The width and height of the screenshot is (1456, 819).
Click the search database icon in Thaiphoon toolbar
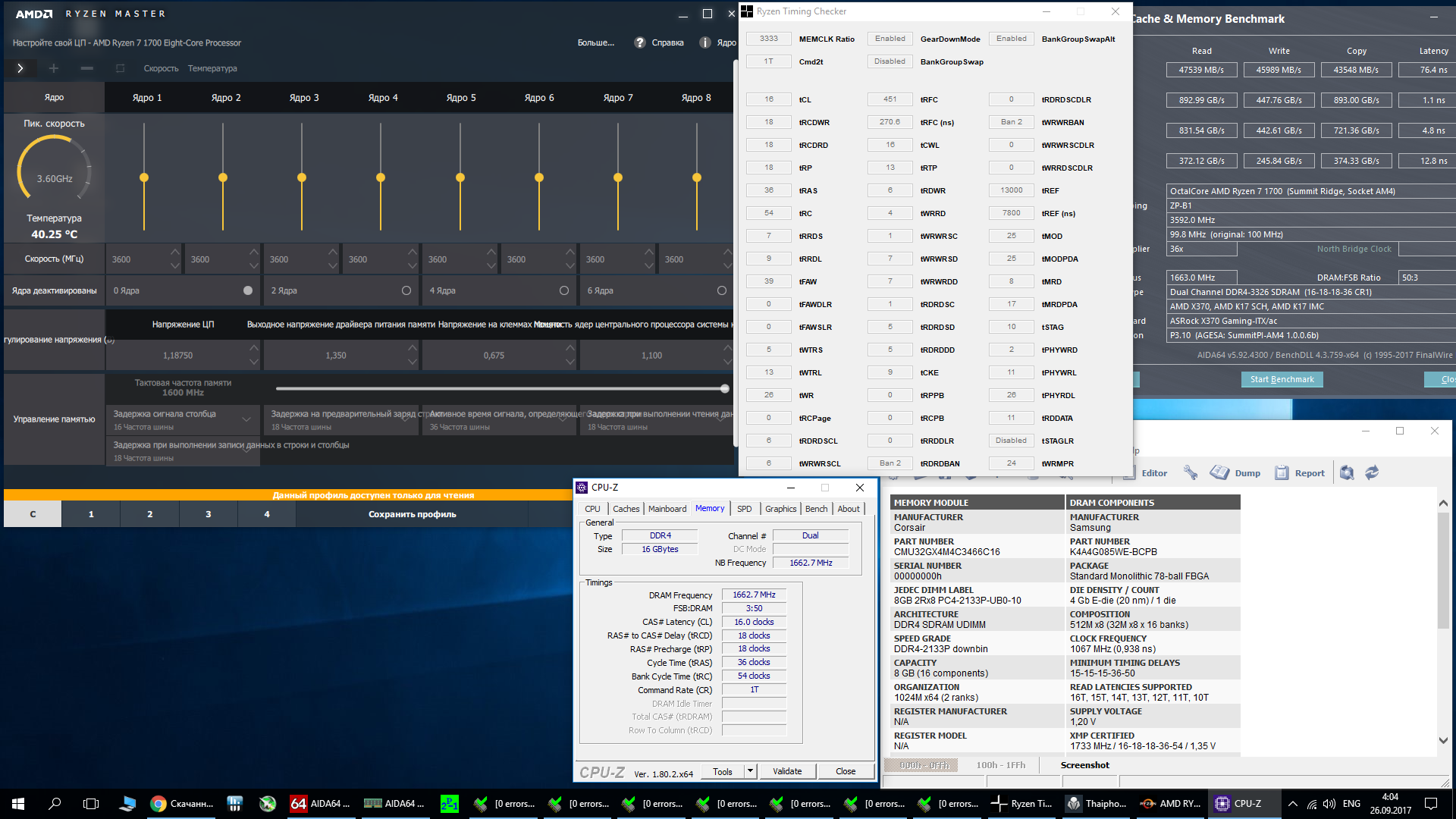[1347, 472]
